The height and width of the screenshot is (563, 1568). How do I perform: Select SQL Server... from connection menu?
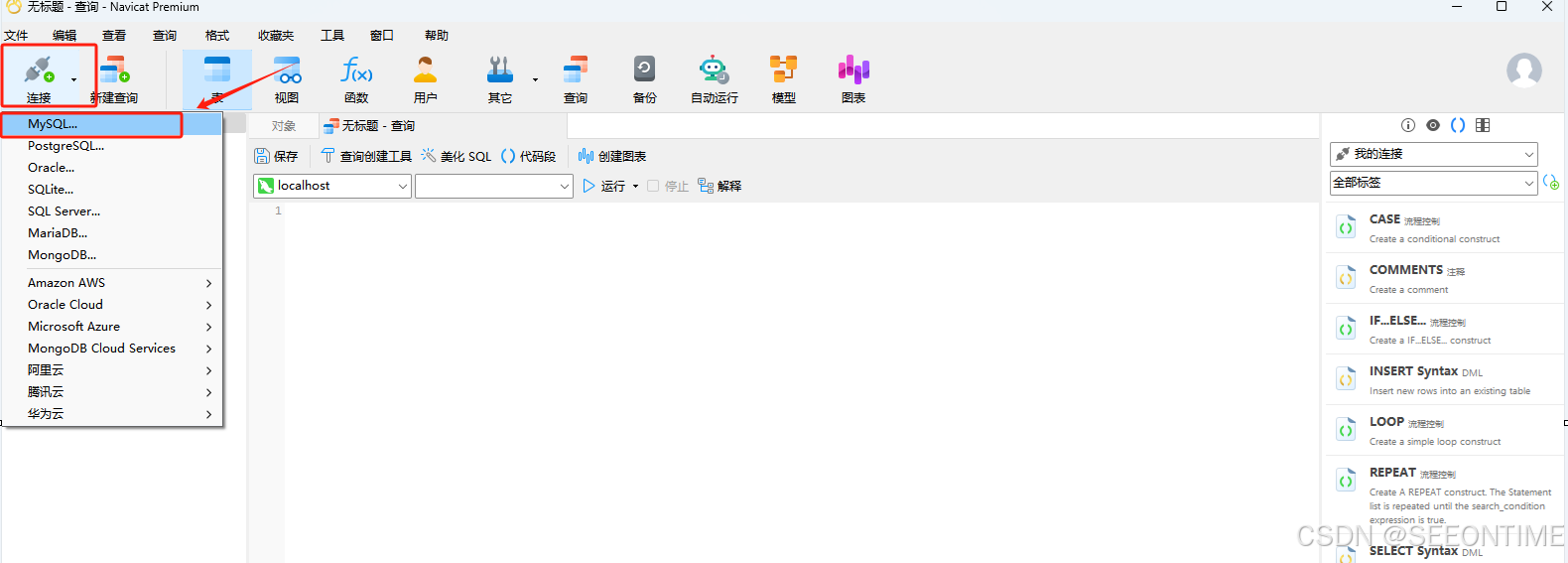(112, 211)
